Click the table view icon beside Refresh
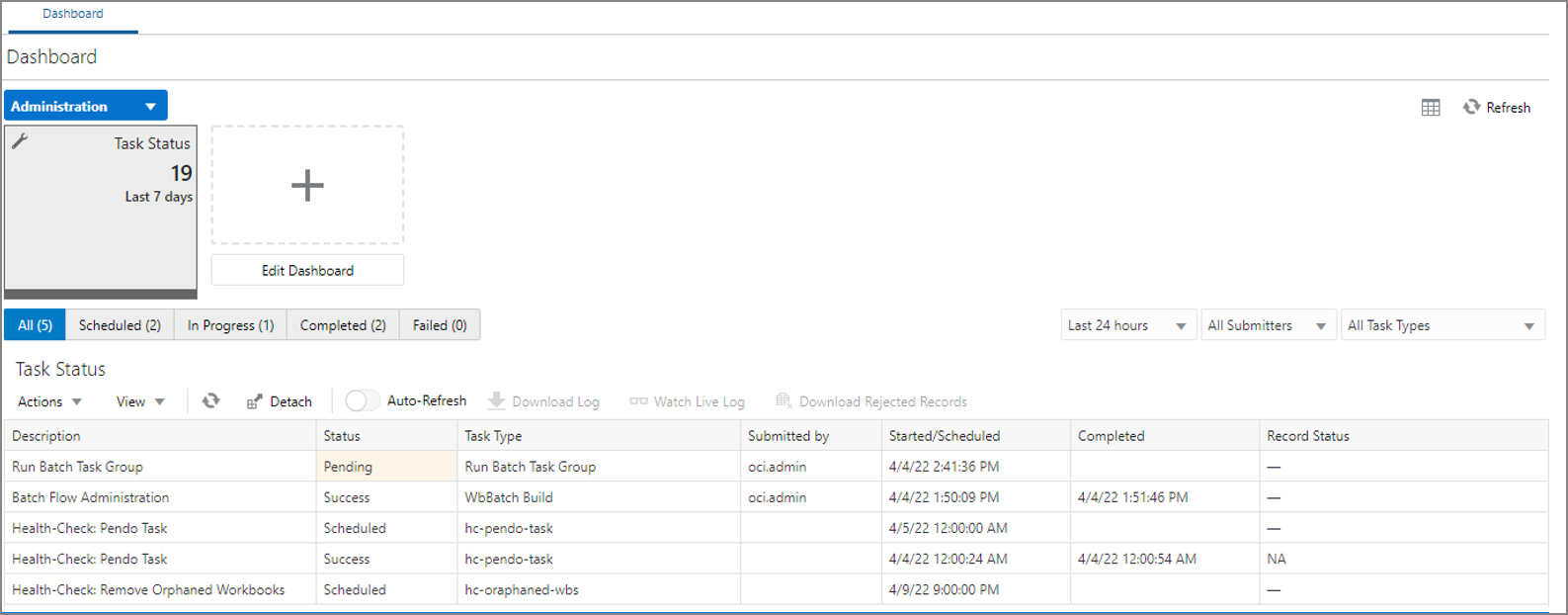Image resolution: width=1568 pixels, height=615 pixels. point(1430,107)
